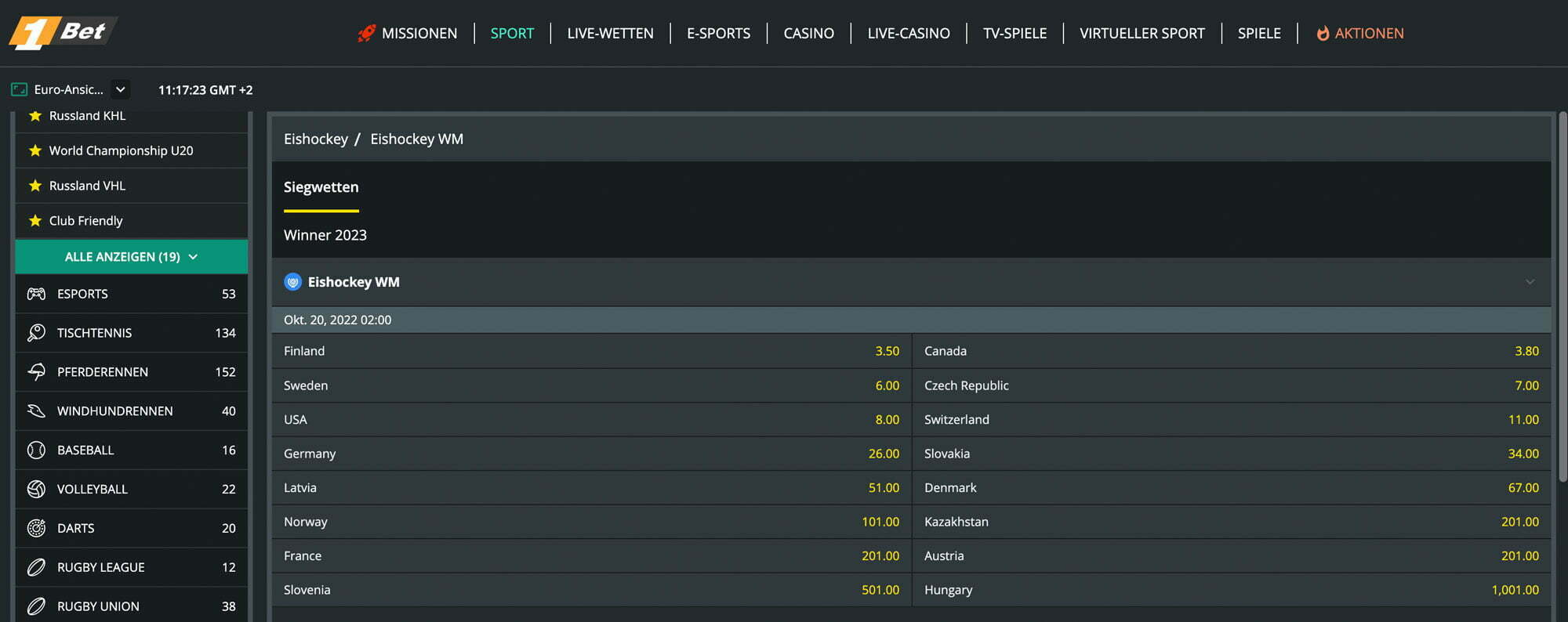Bet on Latvia at 51.00
The image size is (1568, 622).
tap(591, 487)
